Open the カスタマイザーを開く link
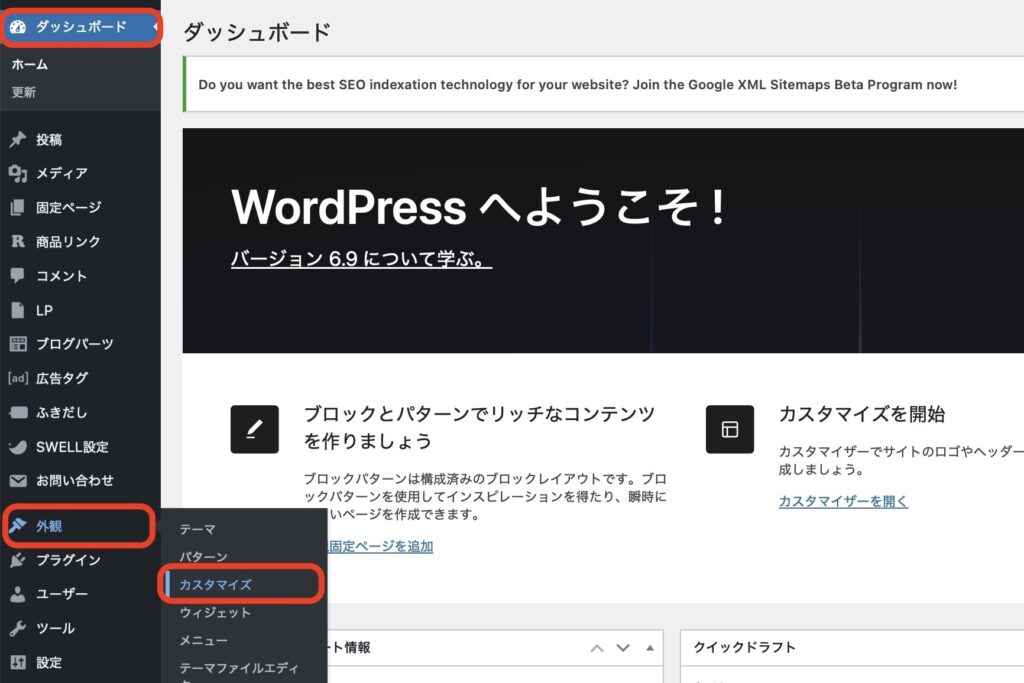The height and width of the screenshot is (683, 1024). [843, 502]
